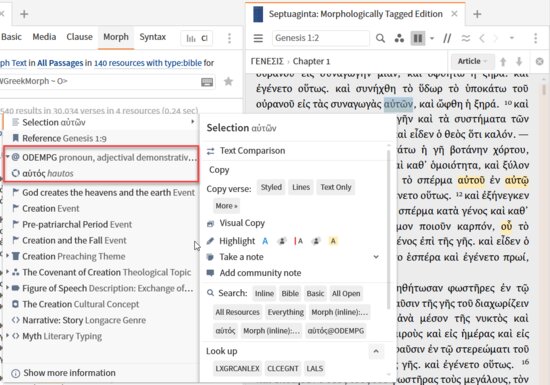Click the Genesis 1:2 reference box
This screenshot has height=385, width=550.
321,38
